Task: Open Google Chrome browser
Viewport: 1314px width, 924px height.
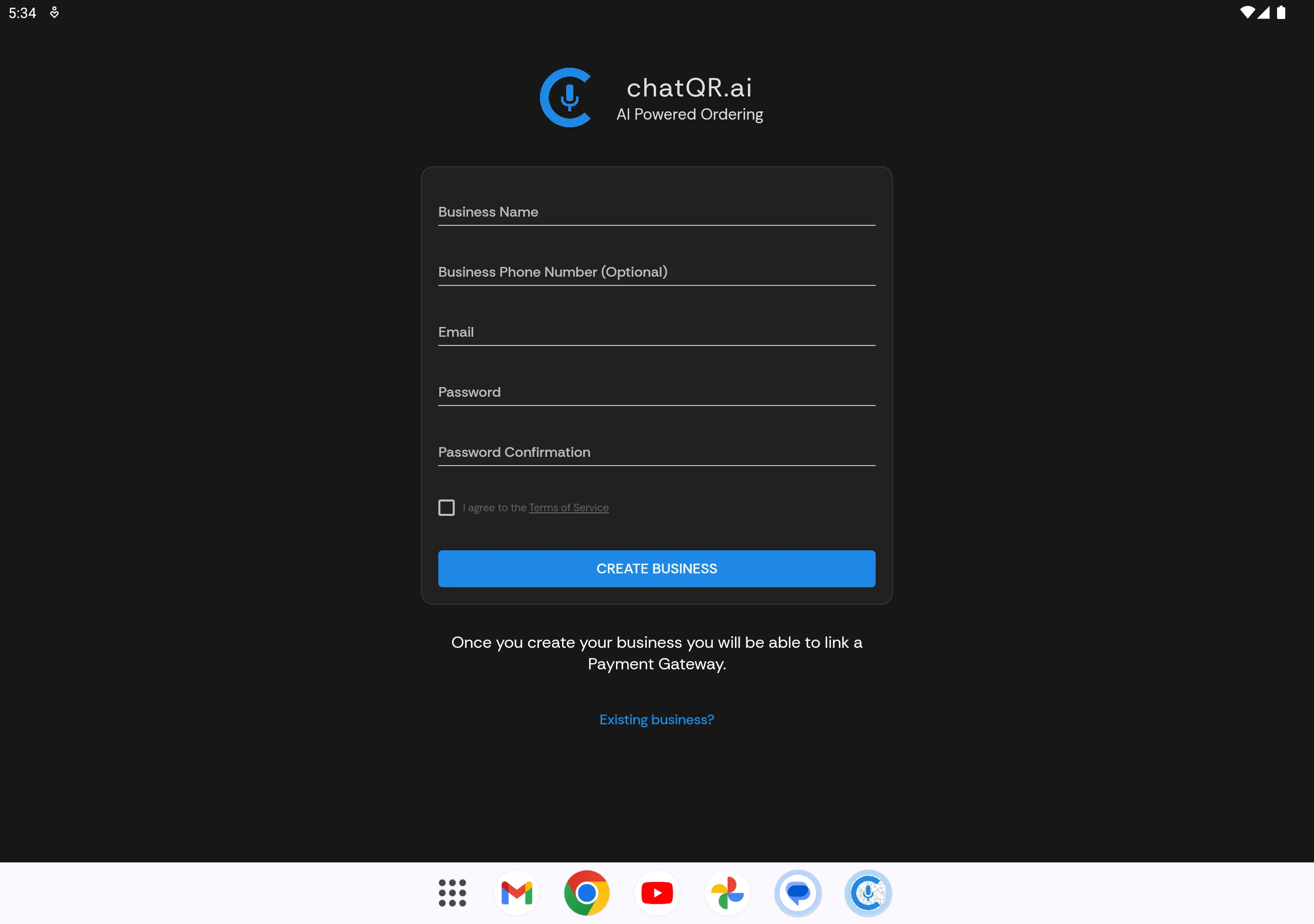Action: (x=588, y=892)
